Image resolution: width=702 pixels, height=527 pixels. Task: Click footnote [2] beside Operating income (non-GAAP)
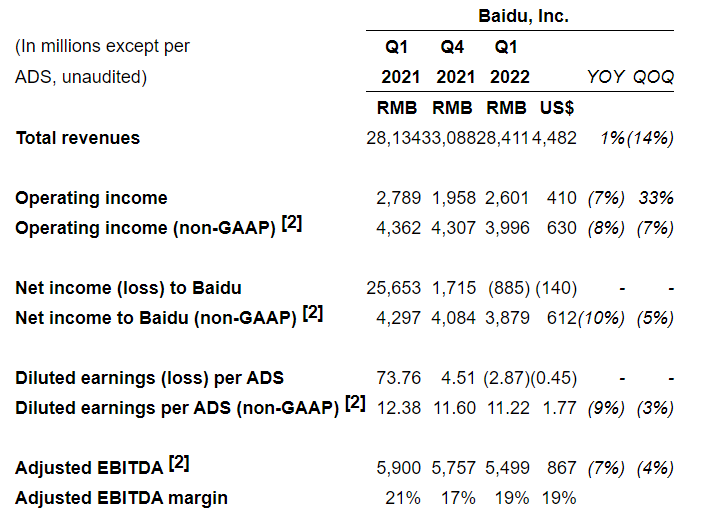tap(291, 224)
